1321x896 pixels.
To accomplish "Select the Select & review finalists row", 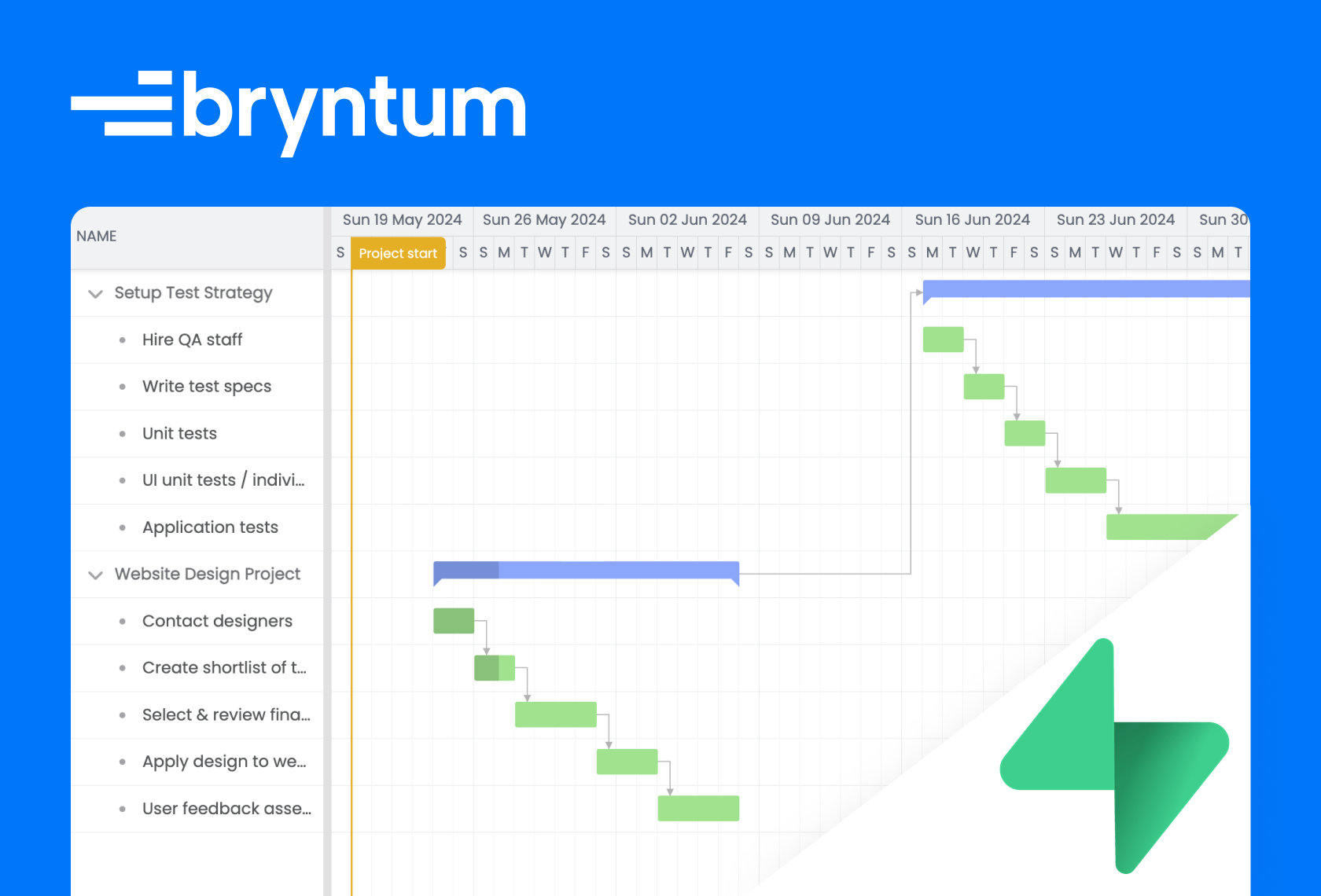I will coord(225,714).
